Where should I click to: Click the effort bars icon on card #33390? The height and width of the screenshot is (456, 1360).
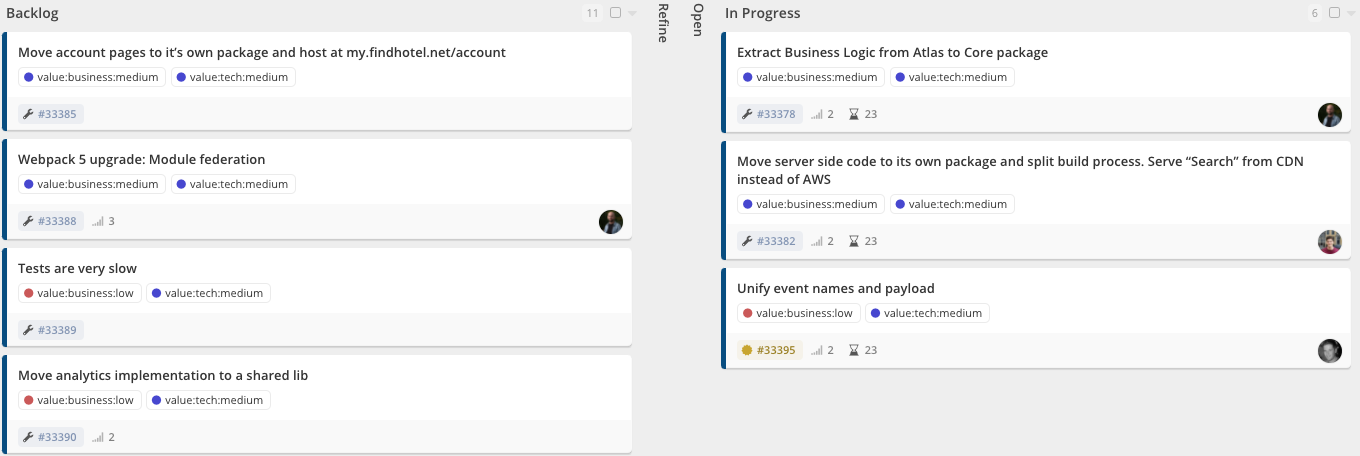[x=98, y=437]
